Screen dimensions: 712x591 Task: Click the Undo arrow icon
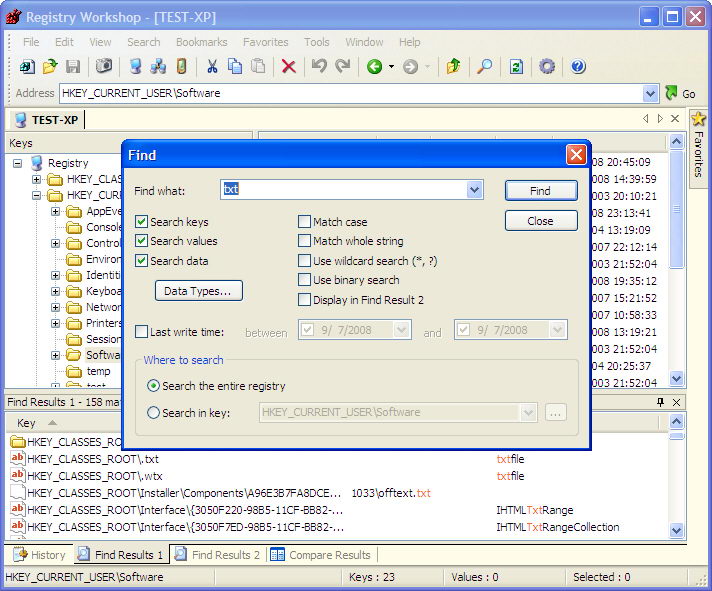319,67
